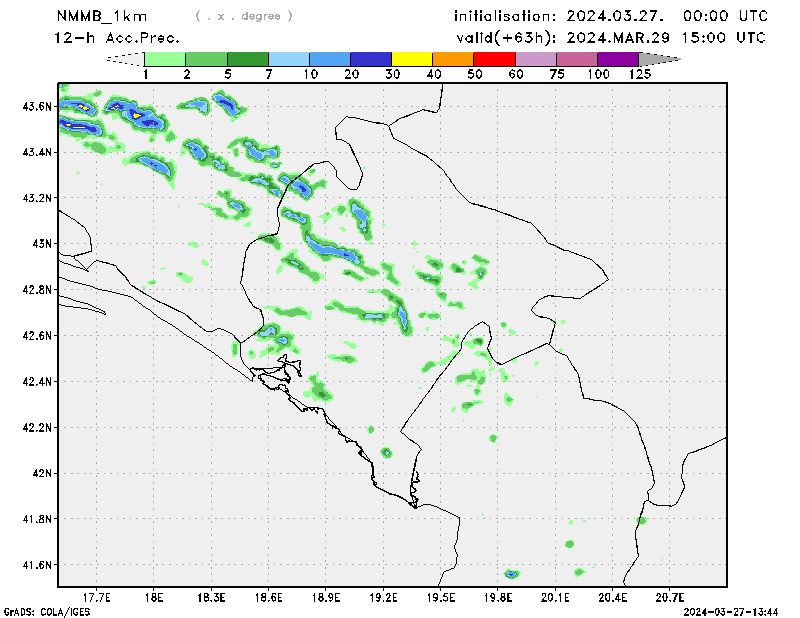This screenshot has width=800, height=618.
Task: Click the medium green 2-5 mm legend swatch
Action: pyautogui.click(x=207, y=59)
